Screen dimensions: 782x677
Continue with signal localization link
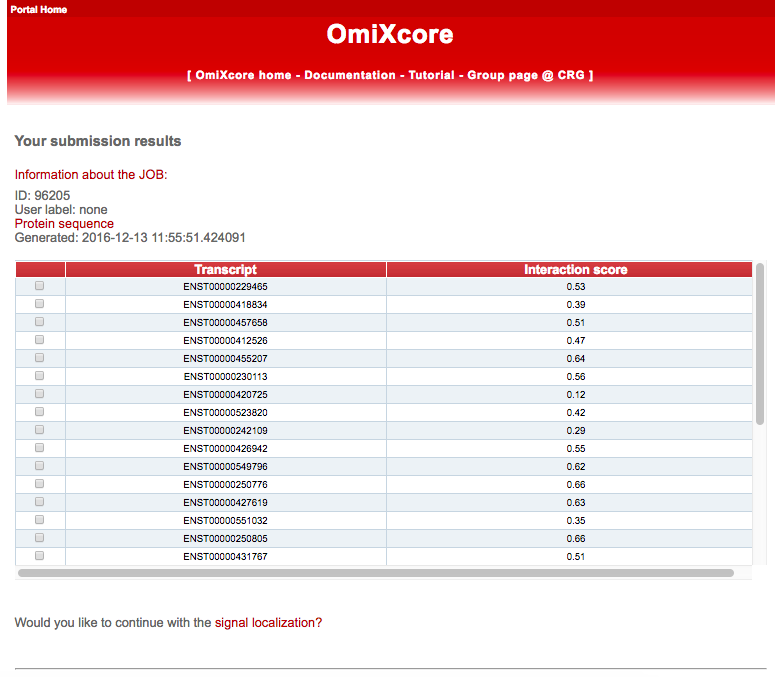coord(268,623)
